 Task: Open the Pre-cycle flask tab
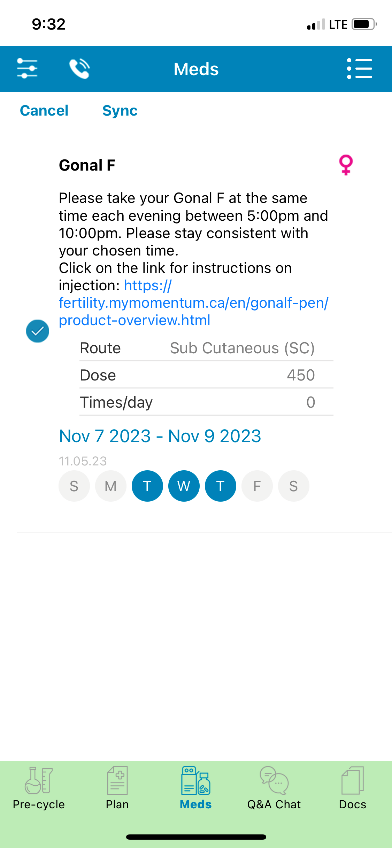click(38, 788)
